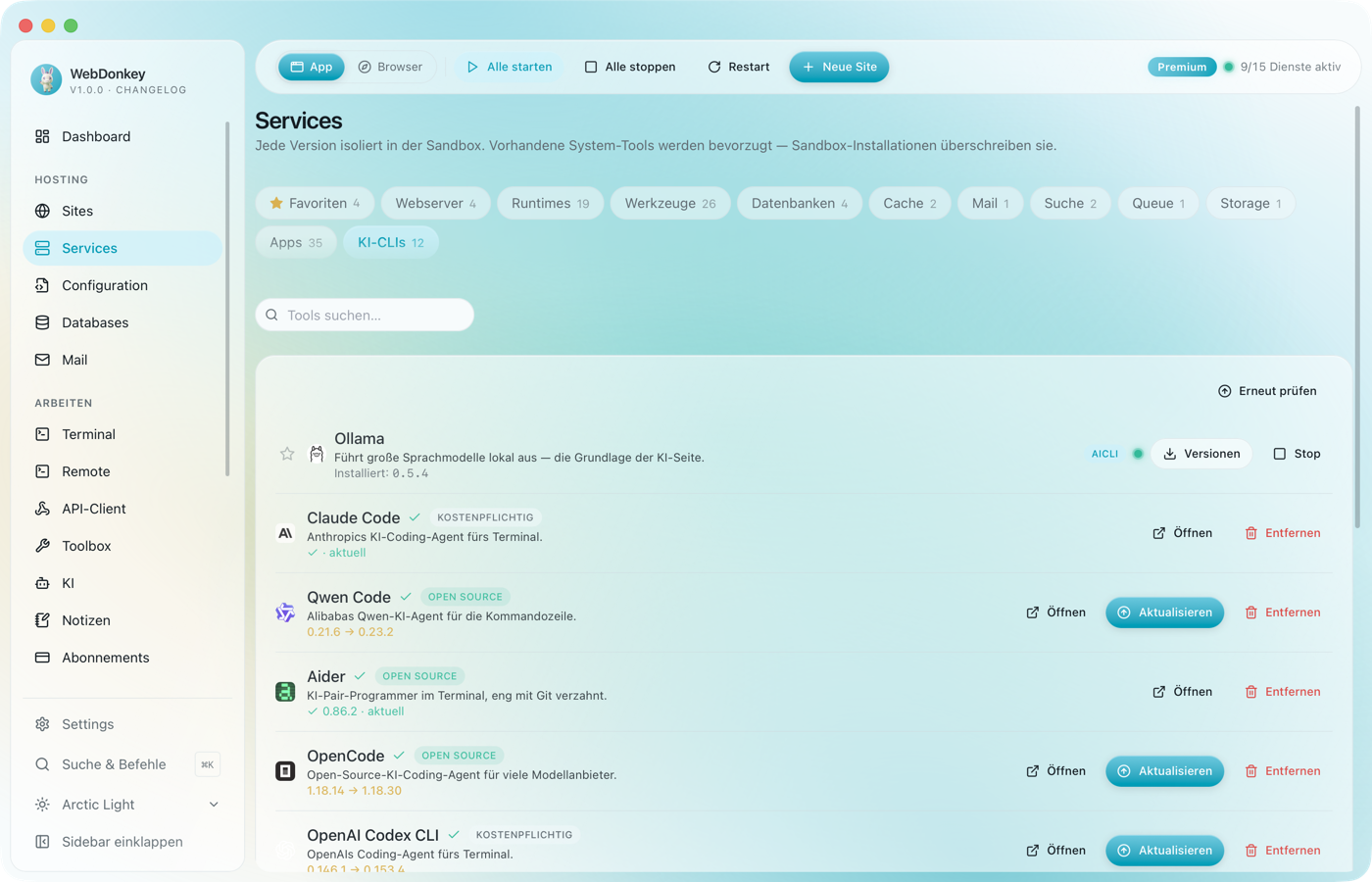Remove Qwen Code via Entfernen
Screen dimensions: 1372x882
(1283, 612)
